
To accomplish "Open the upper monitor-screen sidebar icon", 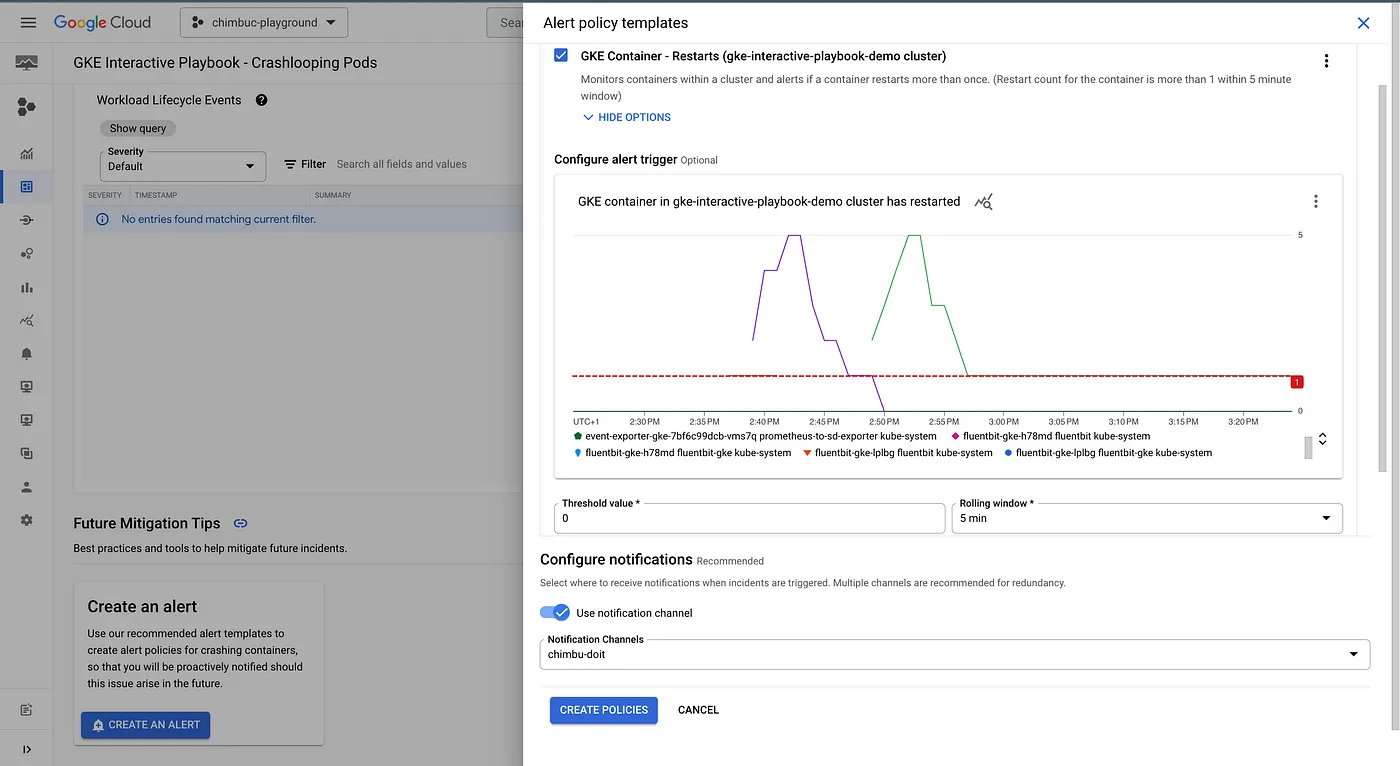I will click(x=27, y=387).
